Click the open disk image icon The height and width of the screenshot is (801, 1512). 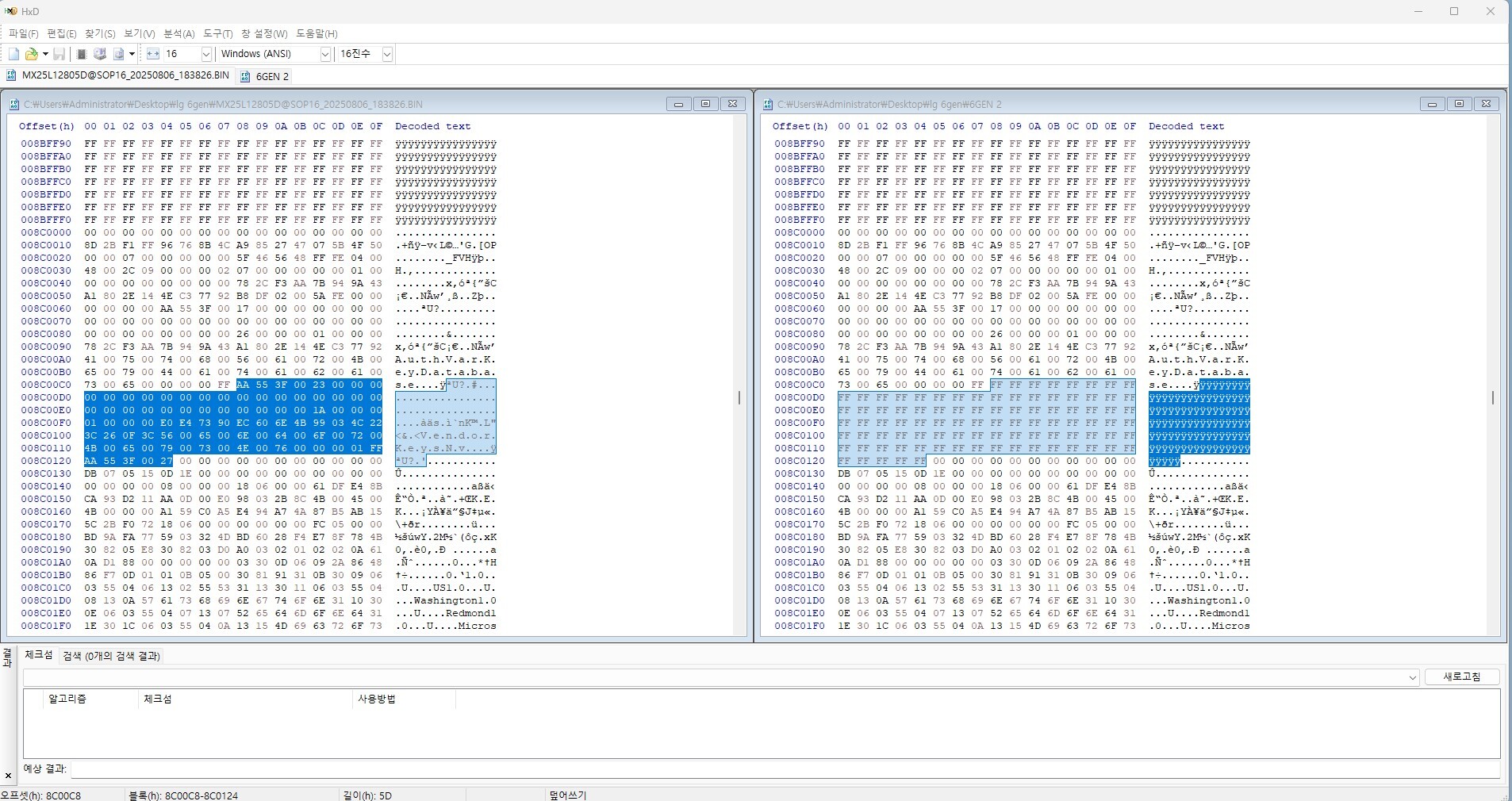[118, 54]
